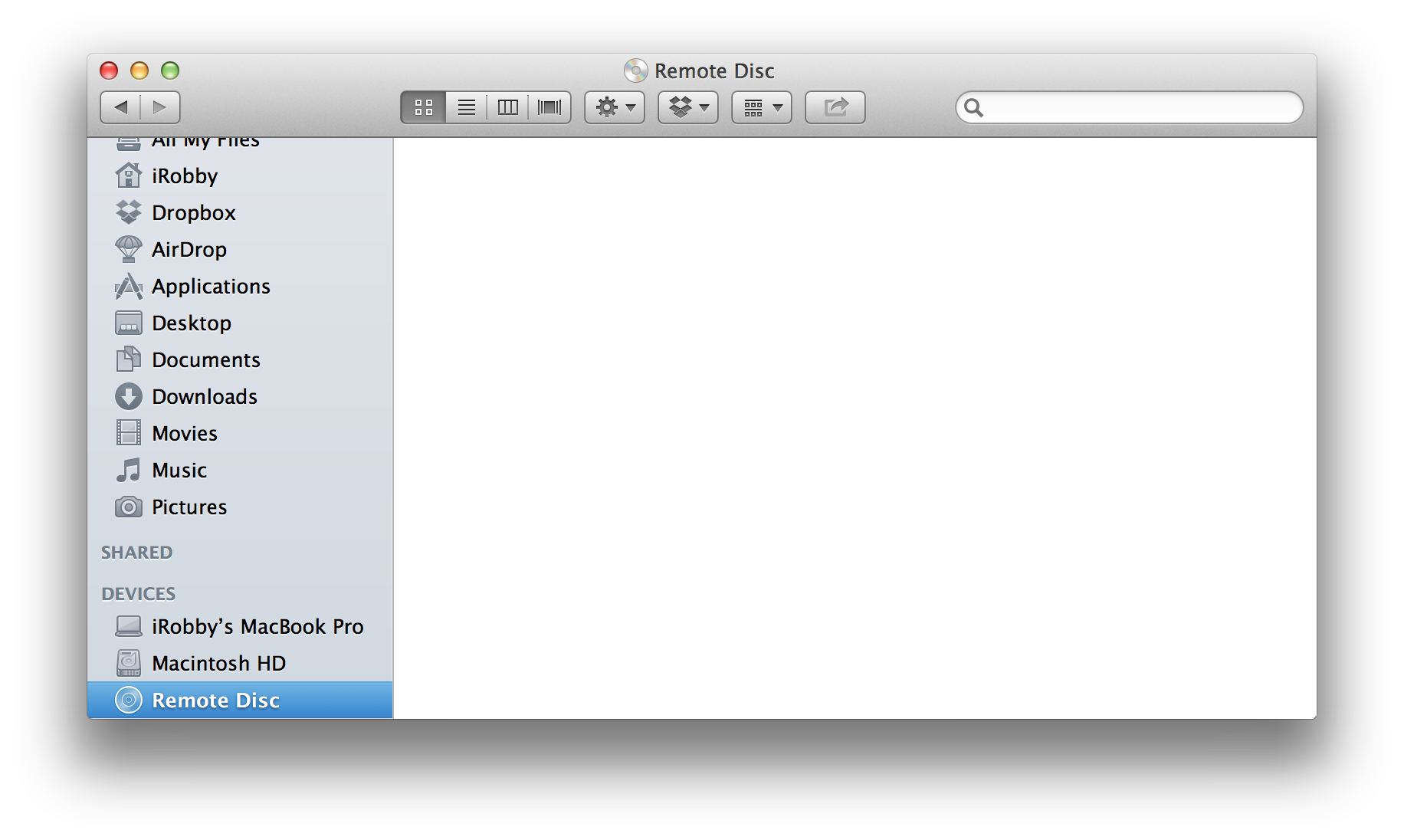Click the Macintosh HD drive icon

pyautogui.click(x=128, y=663)
